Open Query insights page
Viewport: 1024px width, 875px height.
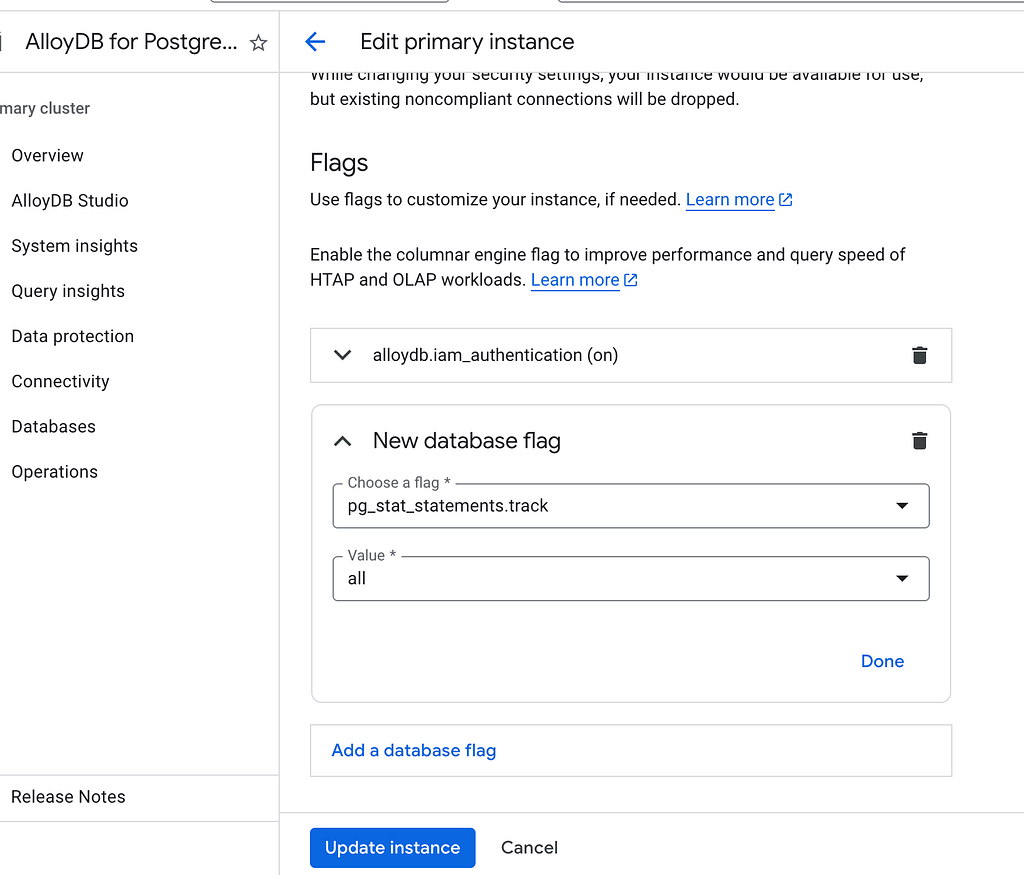pos(68,291)
